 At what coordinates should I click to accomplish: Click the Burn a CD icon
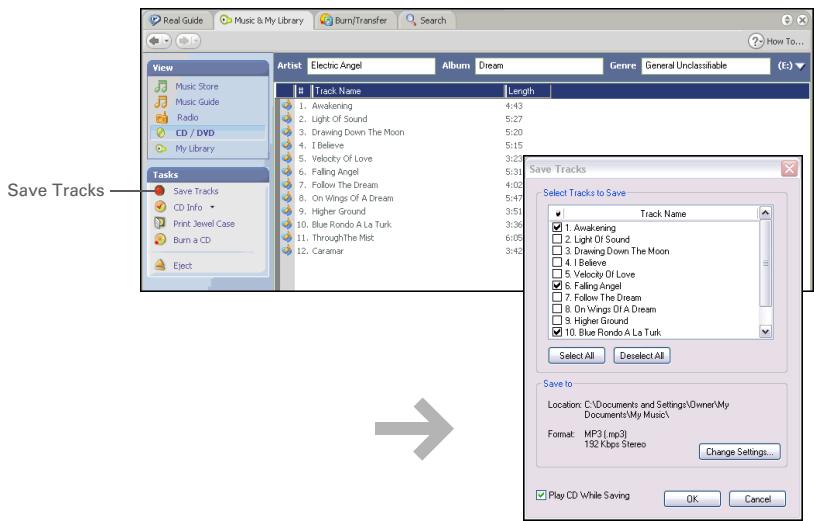point(160,240)
